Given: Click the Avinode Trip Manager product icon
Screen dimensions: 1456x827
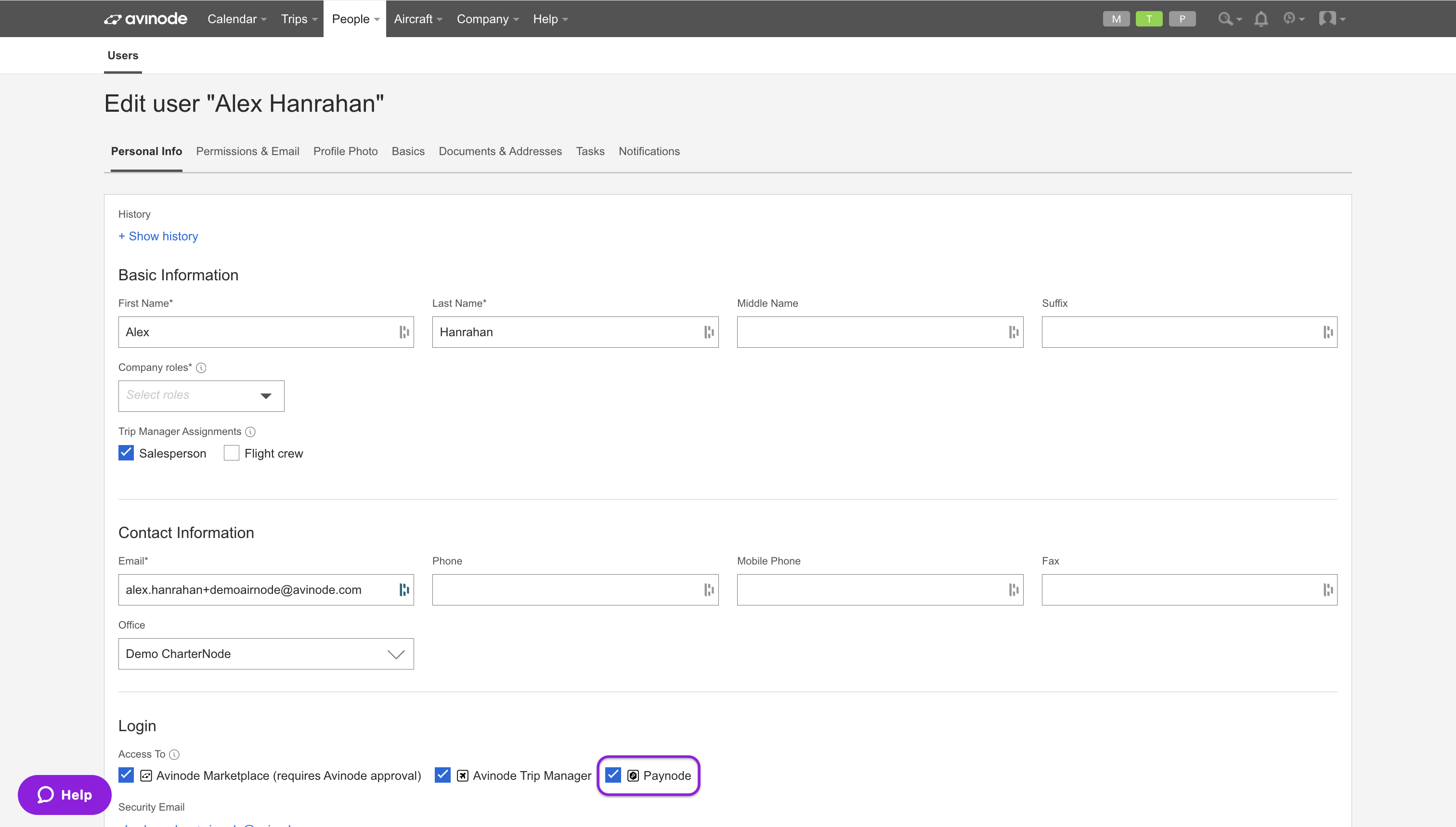Looking at the screenshot, I should click(x=463, y=776).
